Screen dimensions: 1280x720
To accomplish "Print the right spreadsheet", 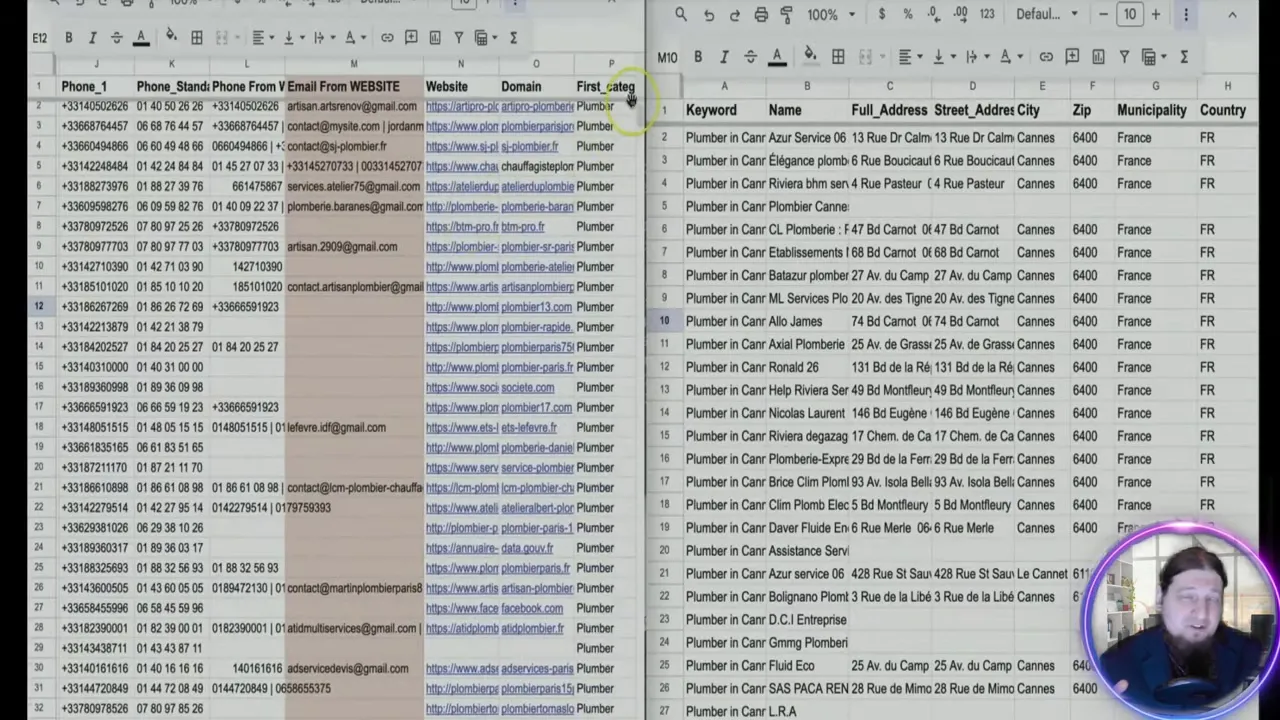I will [761, 15].
